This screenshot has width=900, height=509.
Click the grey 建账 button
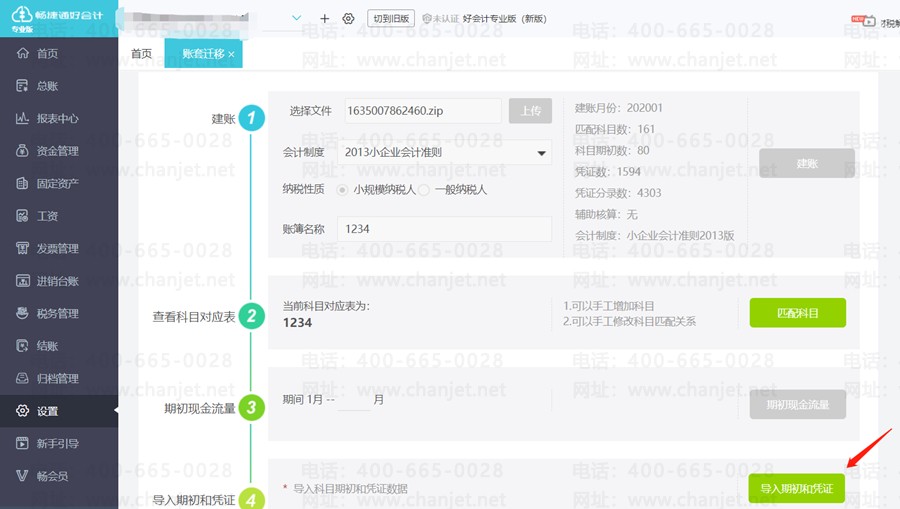[x=807, y=164]
